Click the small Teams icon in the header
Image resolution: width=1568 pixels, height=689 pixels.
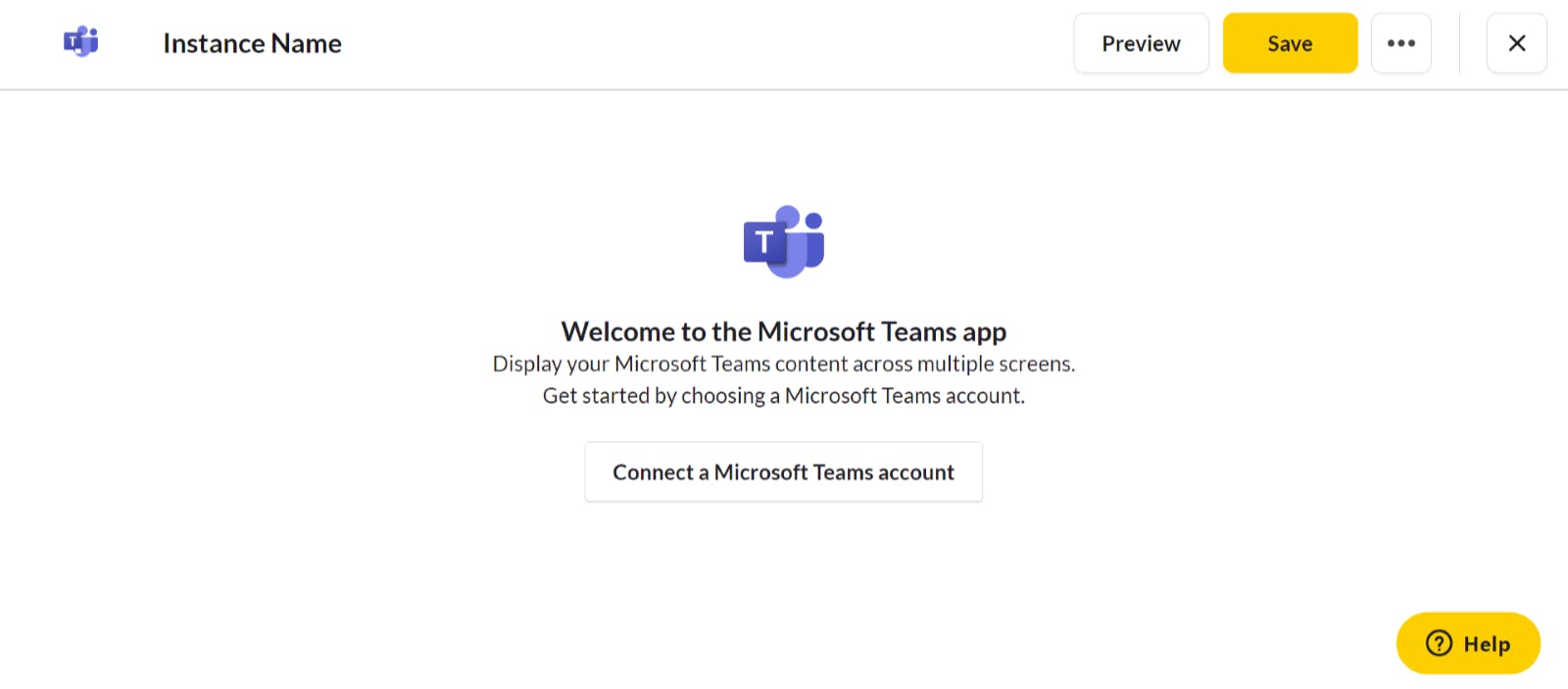point(81,42)
